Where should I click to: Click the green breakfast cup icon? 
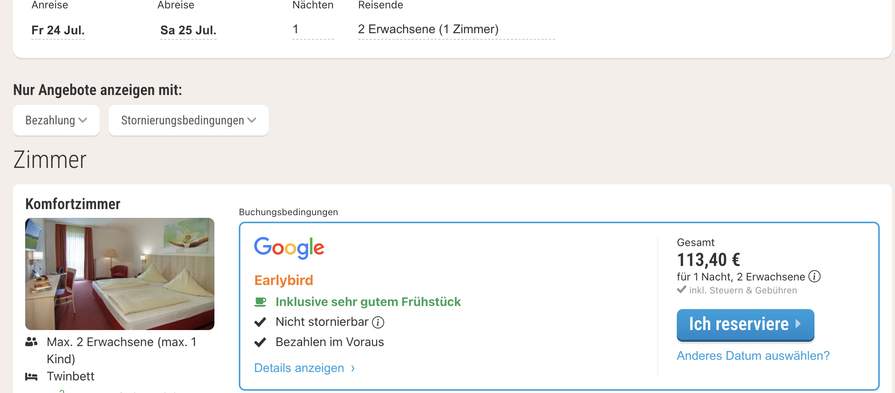pos(260,302)
